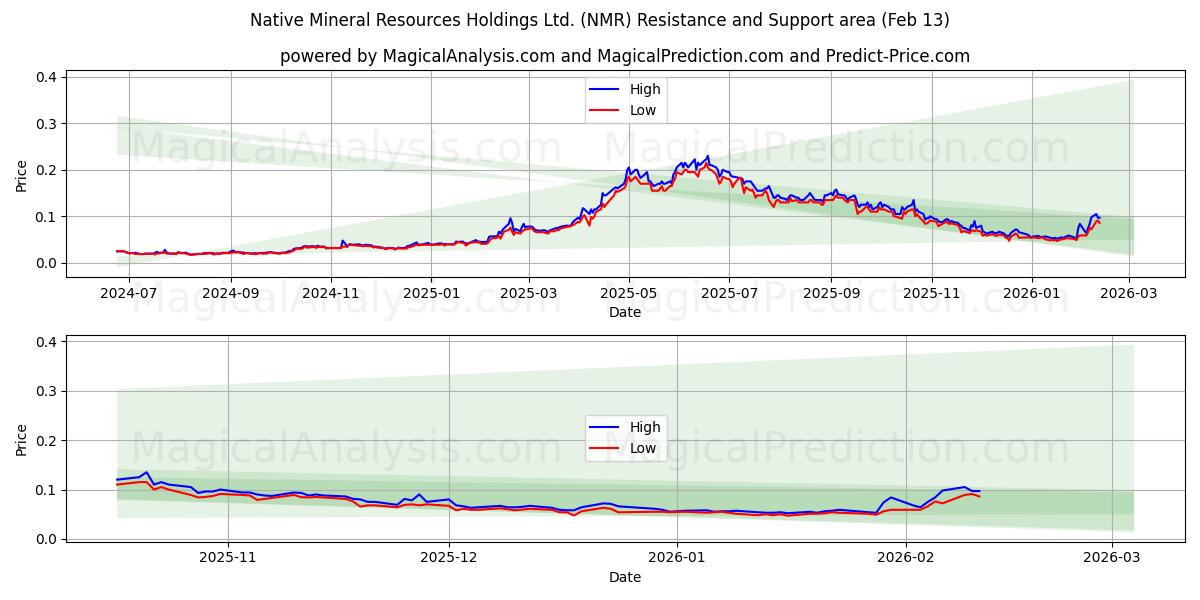Screen dimensions: 1200x600
Task: Click the 2025-12 x-axis label on bottom chart
Action: [449, 559]
